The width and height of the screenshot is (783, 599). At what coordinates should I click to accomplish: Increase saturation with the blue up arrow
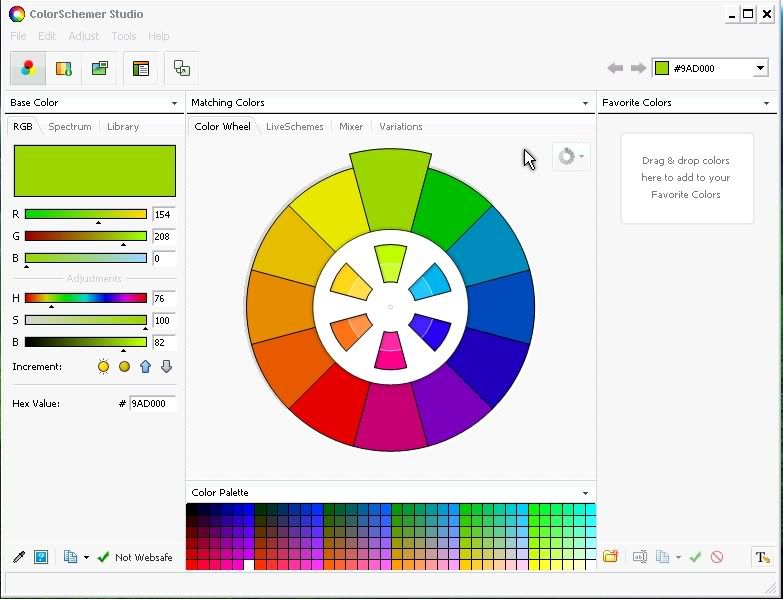pyautogui.click(x=145, y=367)
